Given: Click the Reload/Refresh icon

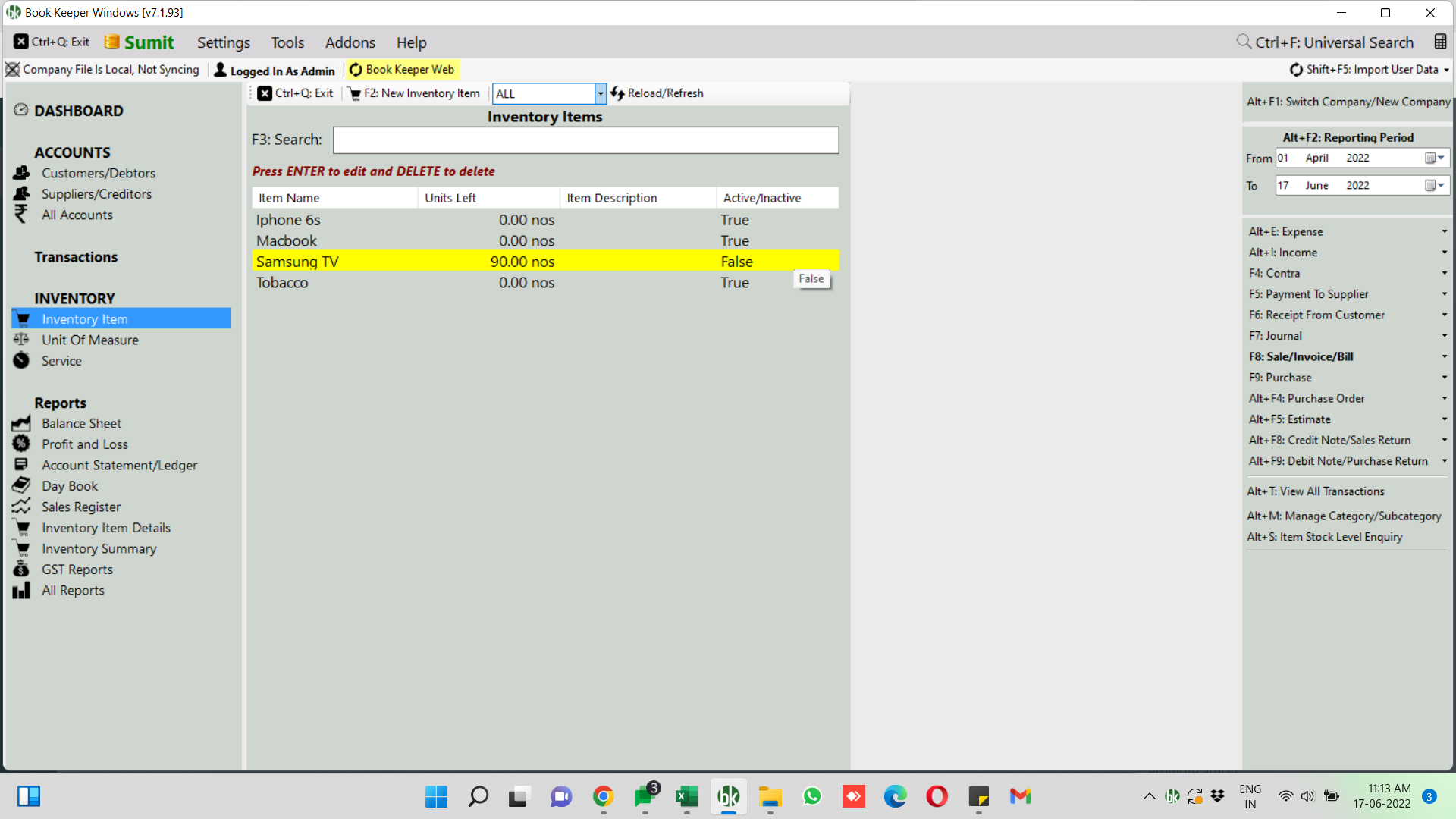Looking at the screenshot, I should pyautogui.click(x=617, y=93).
